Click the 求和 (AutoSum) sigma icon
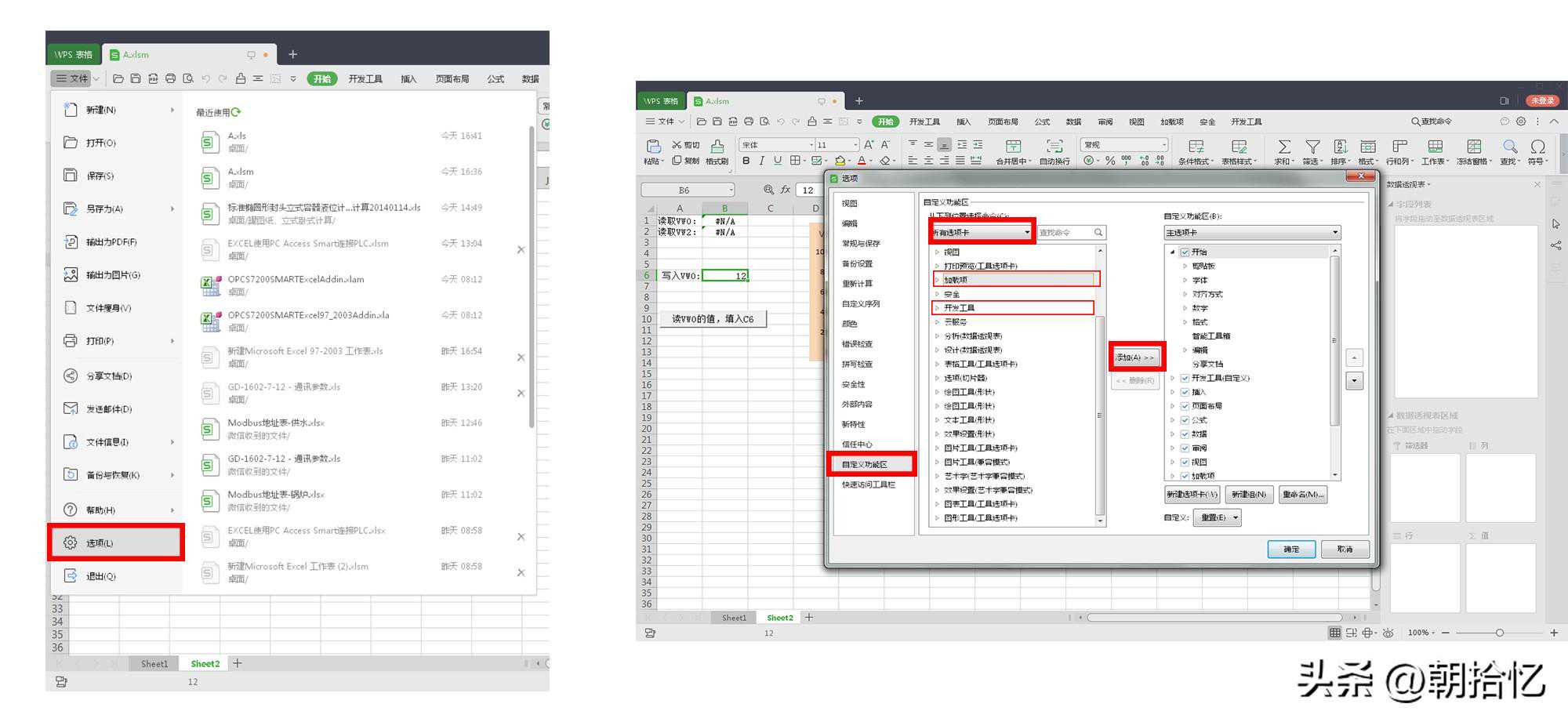Screen dimensions: 1568x722 pyautogui.click(x=1283, y=147)
